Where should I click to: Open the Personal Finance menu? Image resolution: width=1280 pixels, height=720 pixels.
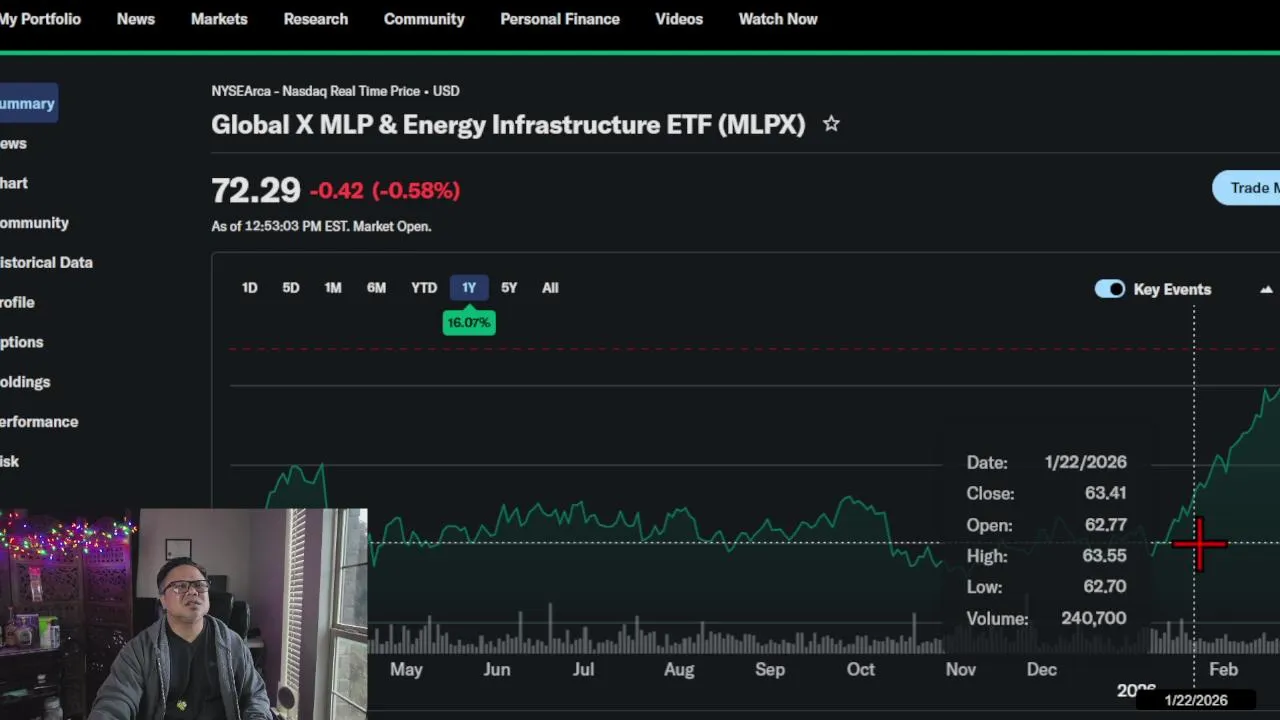[x=560, y=19]
